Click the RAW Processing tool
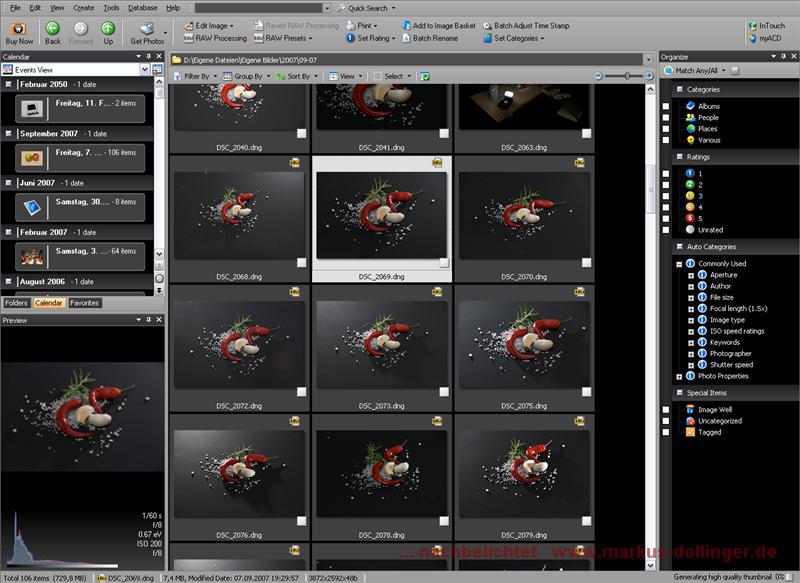Viewport: 800px width, 583px height. pyautogui.click(x=214, y=38)
